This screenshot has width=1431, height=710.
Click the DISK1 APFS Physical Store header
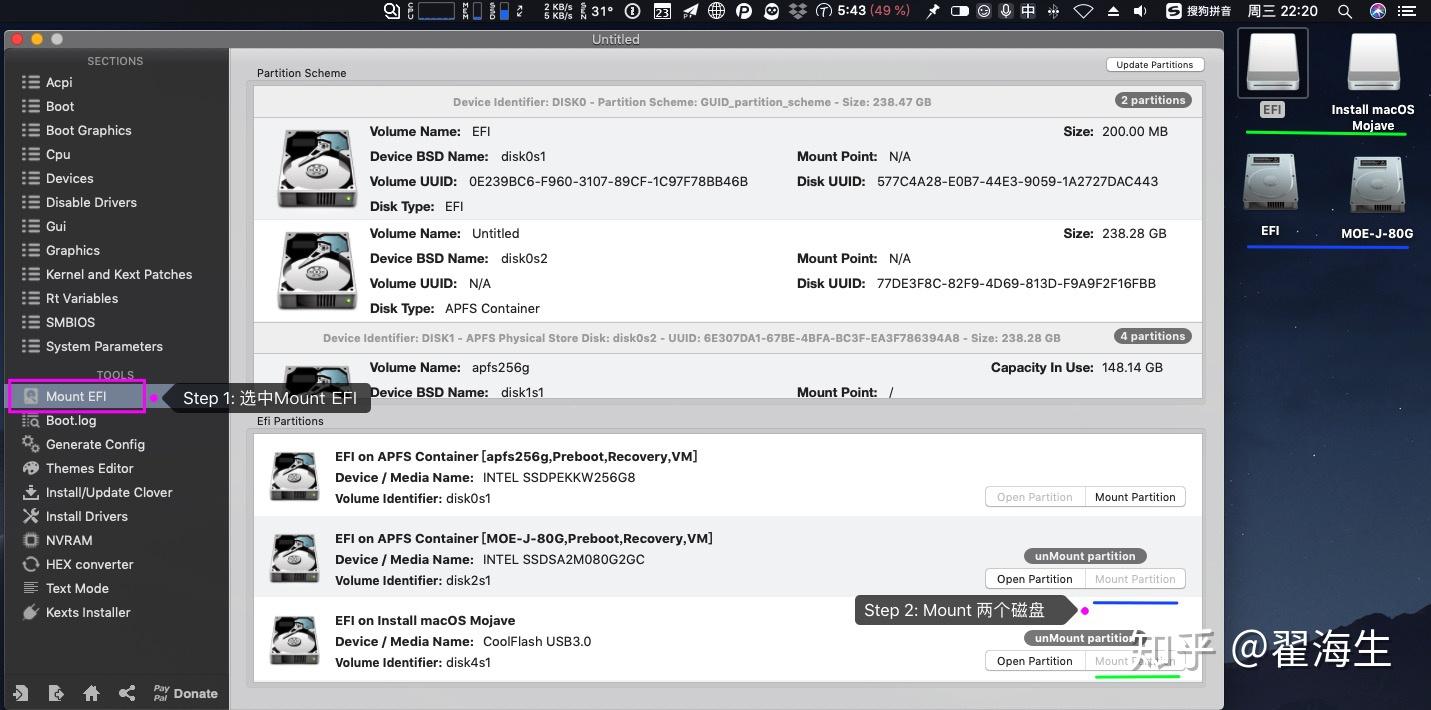coord(692,338)
